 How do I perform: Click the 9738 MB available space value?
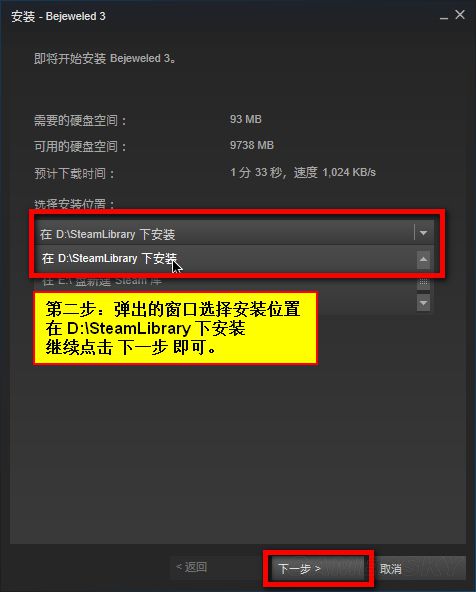click(252, 145)
